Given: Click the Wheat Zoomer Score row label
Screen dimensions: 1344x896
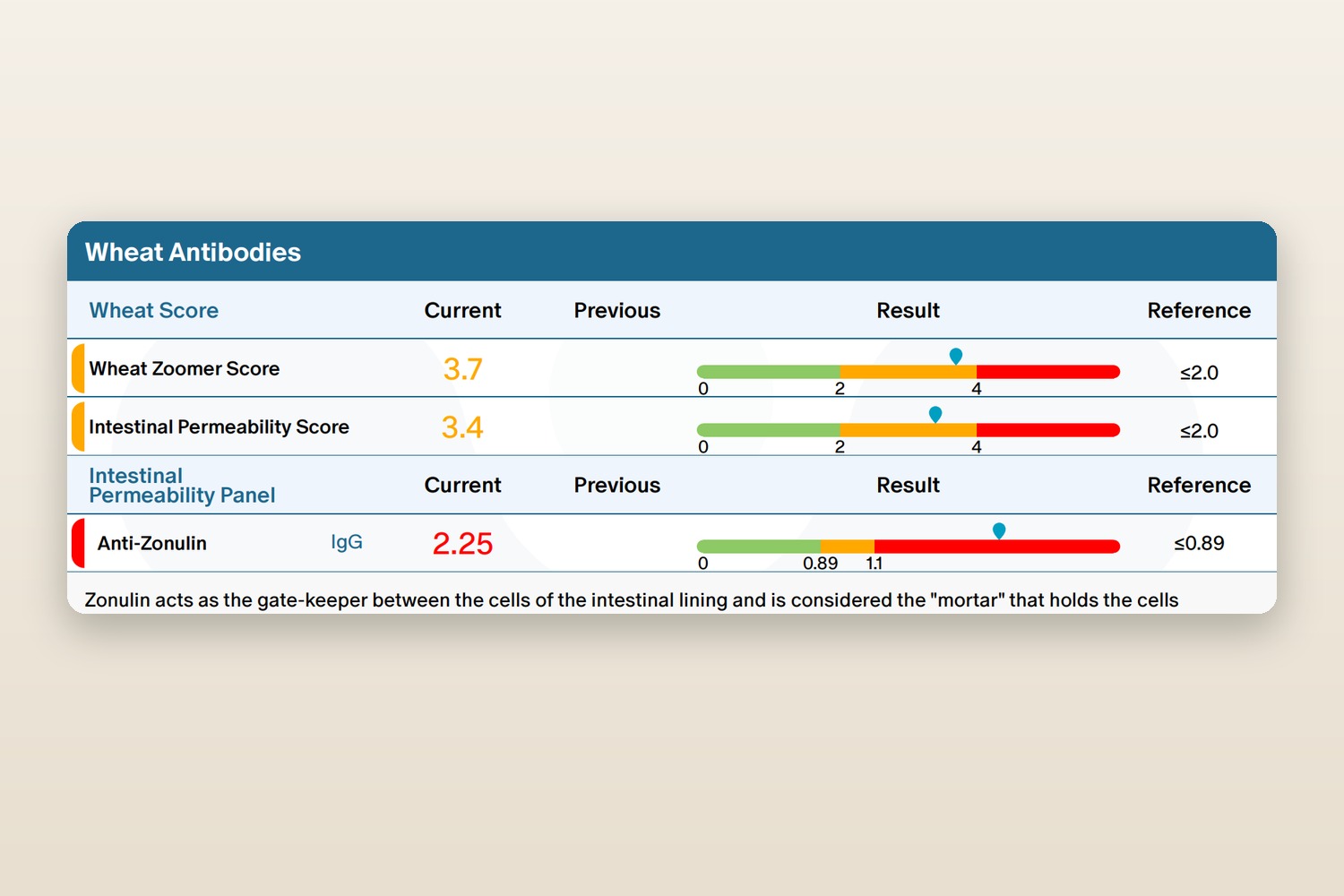Looking at the screenshot, I should click(184, 368).
